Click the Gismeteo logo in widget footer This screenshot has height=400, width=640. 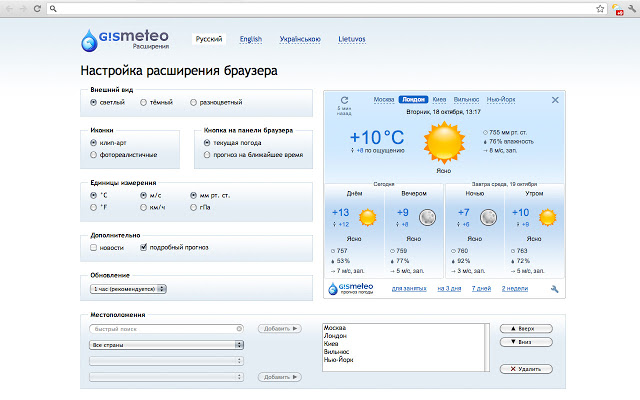(x=354, y=289)
